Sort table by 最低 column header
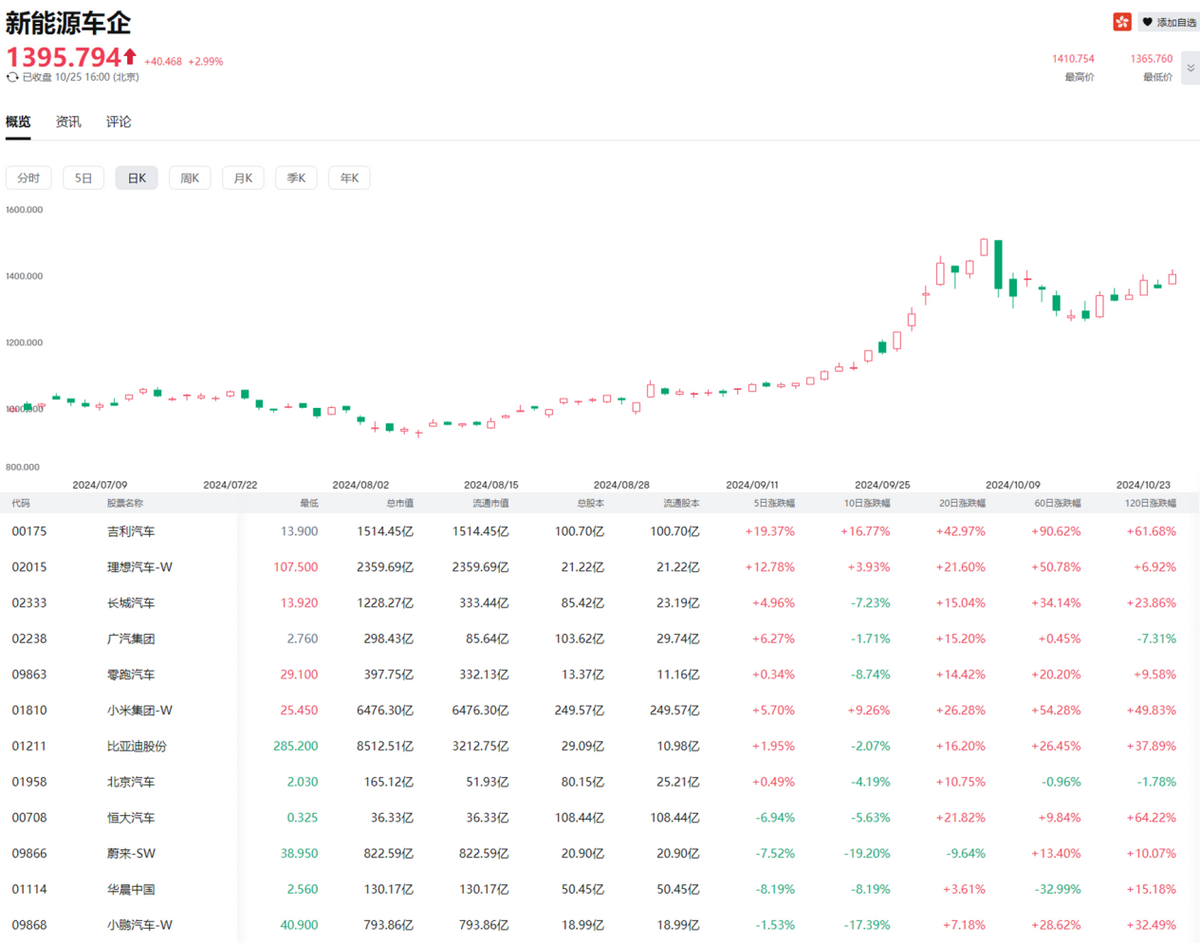 pos(308,503)
